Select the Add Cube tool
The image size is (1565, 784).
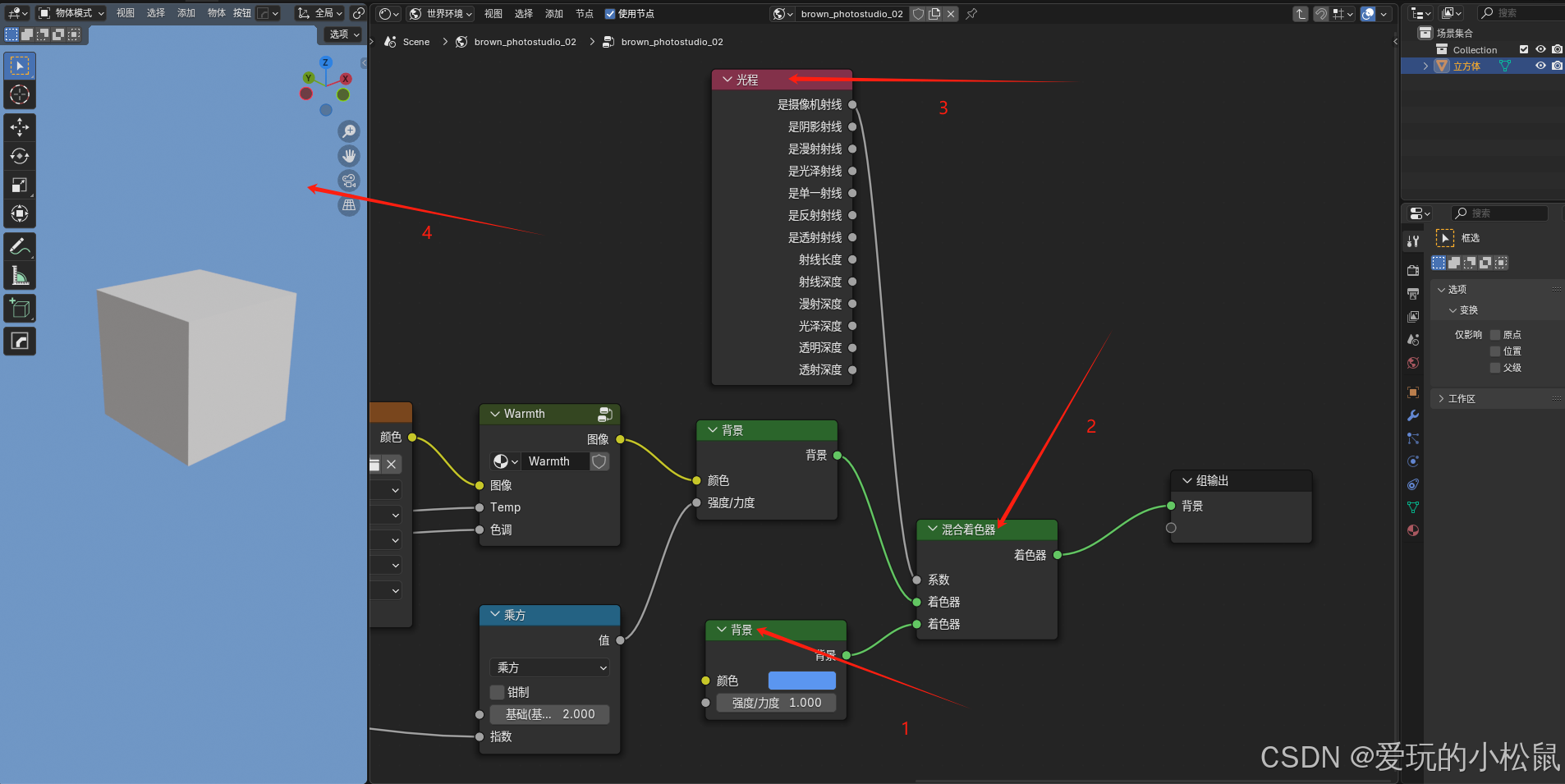(x=20, y=309)
